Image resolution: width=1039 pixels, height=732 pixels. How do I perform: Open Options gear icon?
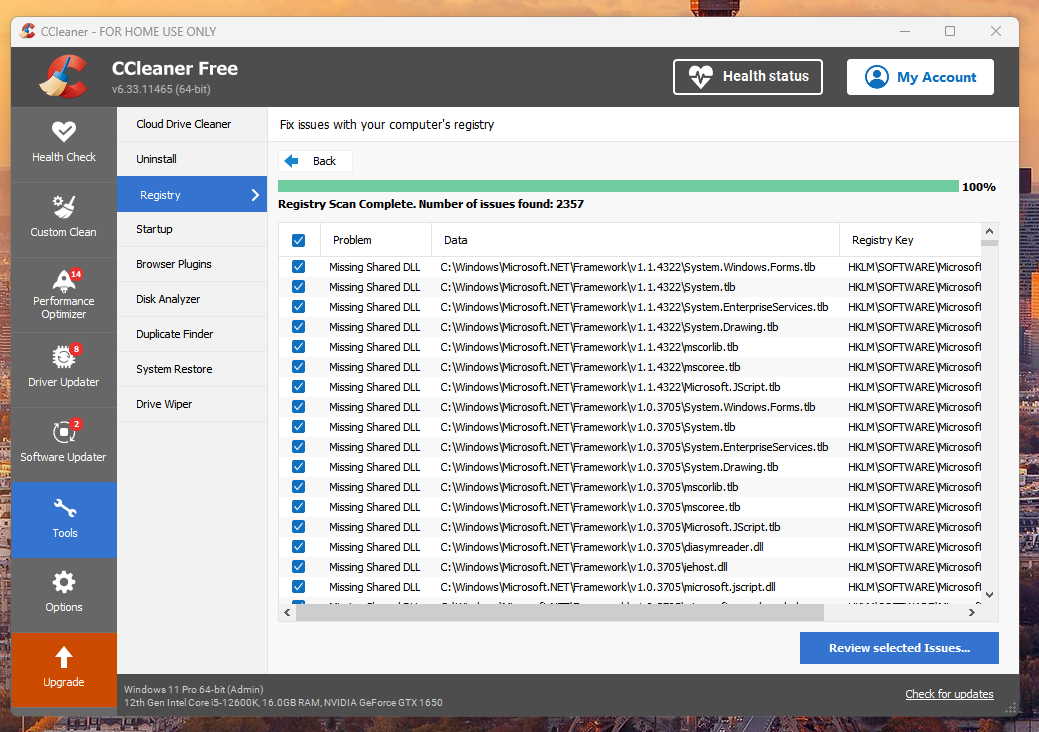coord(64,582)
